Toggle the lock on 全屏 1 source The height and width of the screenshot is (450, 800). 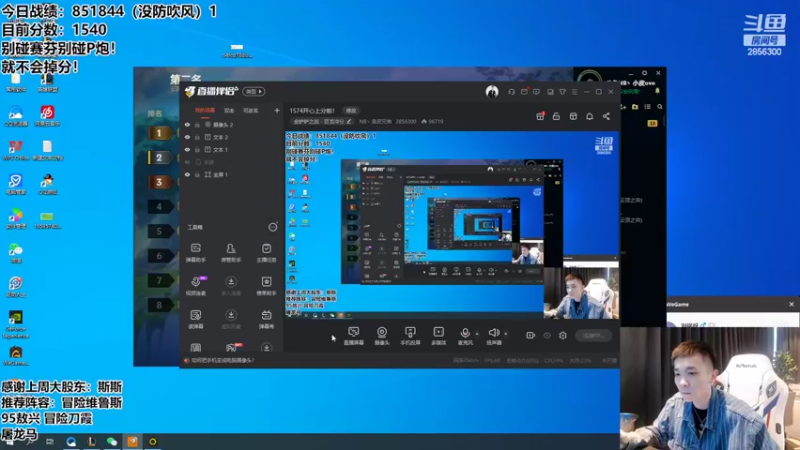(x=197, y=174)
